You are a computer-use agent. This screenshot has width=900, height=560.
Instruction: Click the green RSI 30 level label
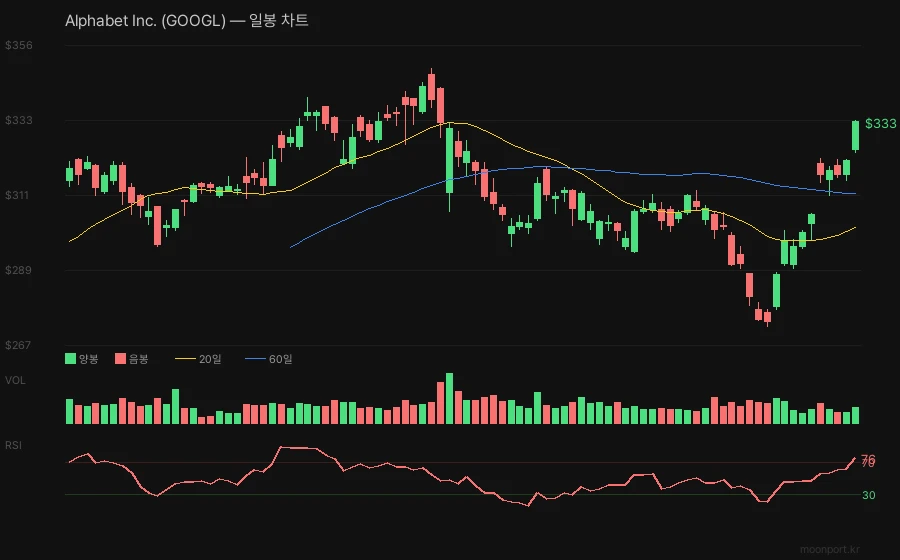[869, 495]
